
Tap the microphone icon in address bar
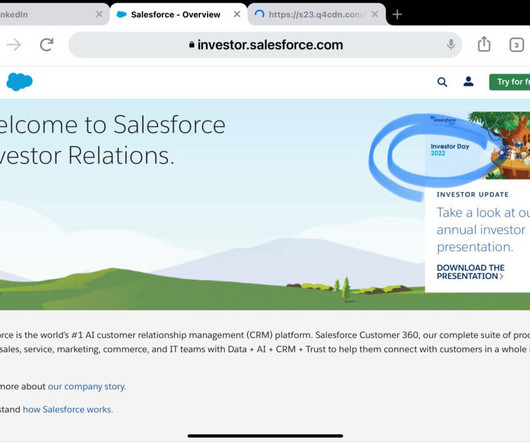coord(451,45)
